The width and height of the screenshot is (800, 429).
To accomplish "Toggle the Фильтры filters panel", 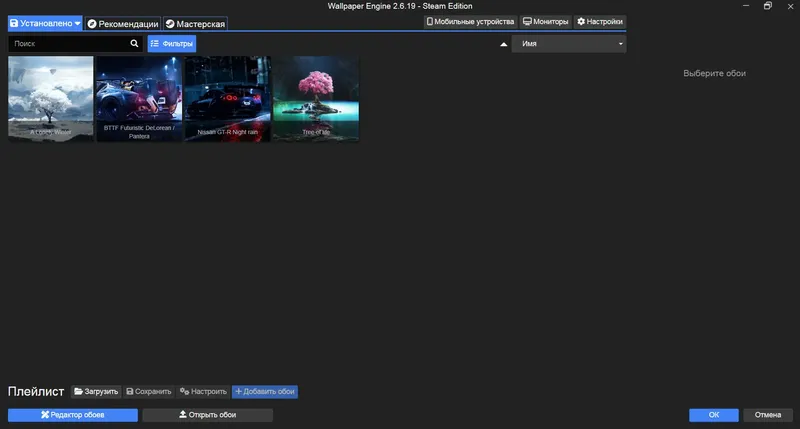I will (x=172, y=43).
